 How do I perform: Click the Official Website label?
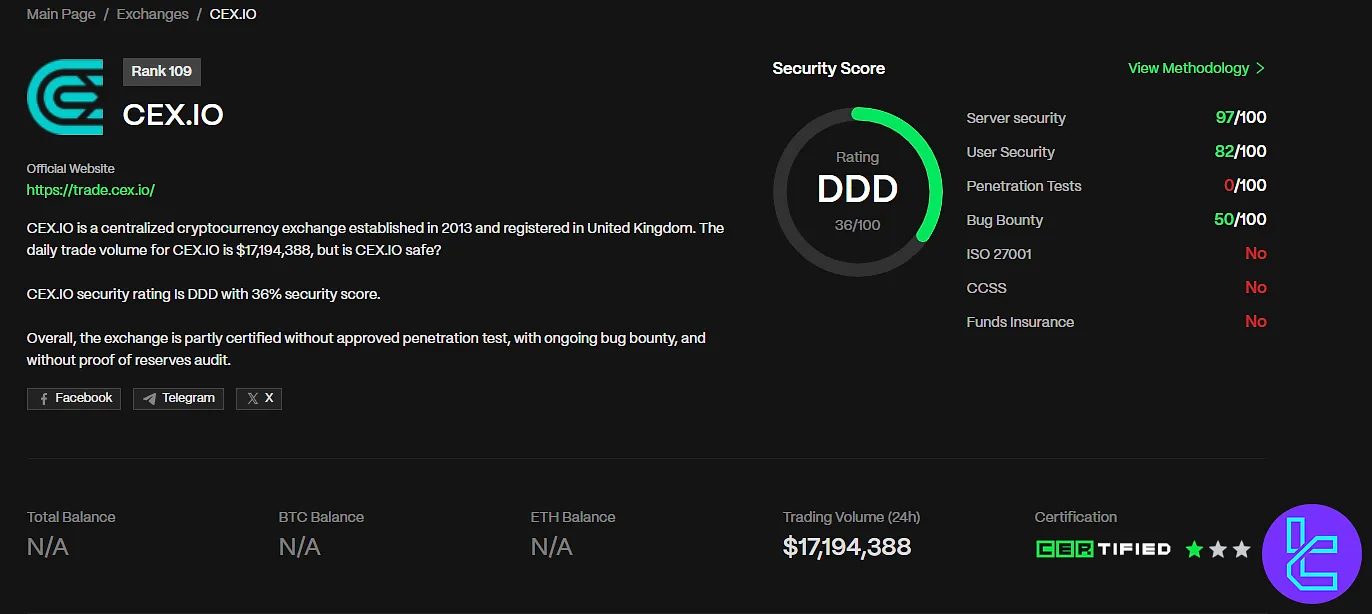tap(71, 169)
